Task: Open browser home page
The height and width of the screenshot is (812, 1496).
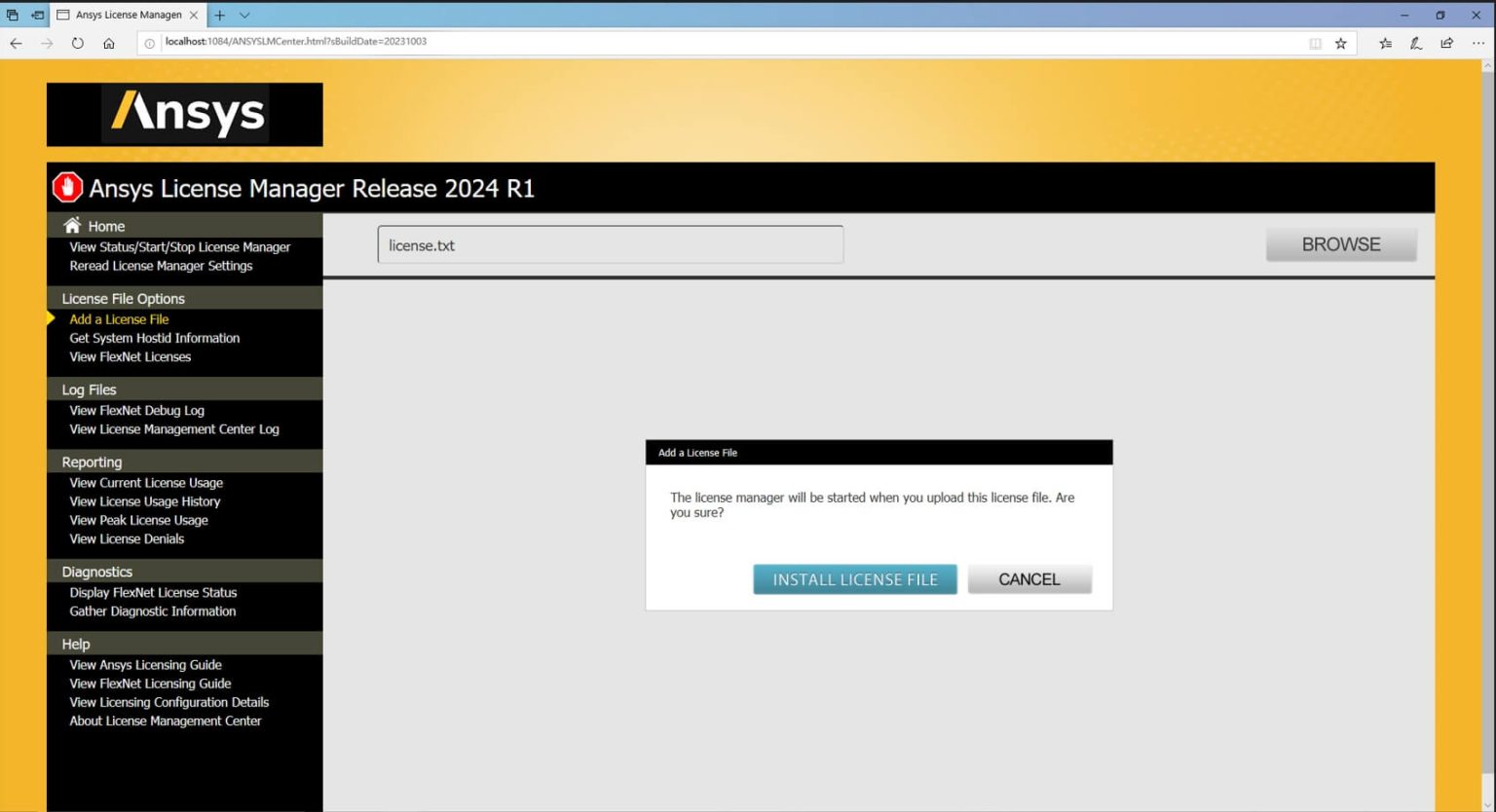Action: [x=109, y=43]
